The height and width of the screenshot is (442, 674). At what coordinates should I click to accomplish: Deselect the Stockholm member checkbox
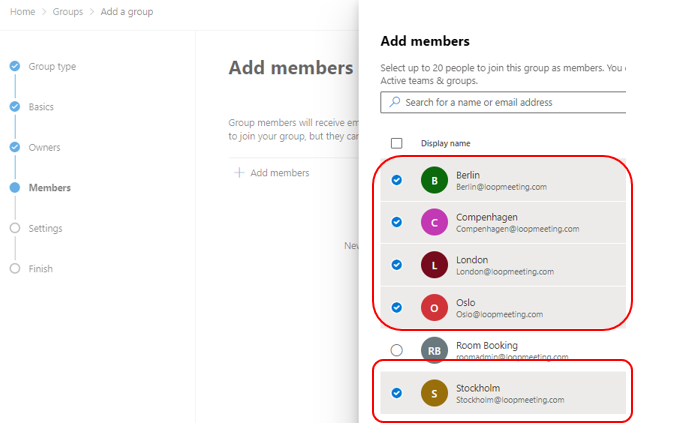pyautogui.click(x=397, y=393)
